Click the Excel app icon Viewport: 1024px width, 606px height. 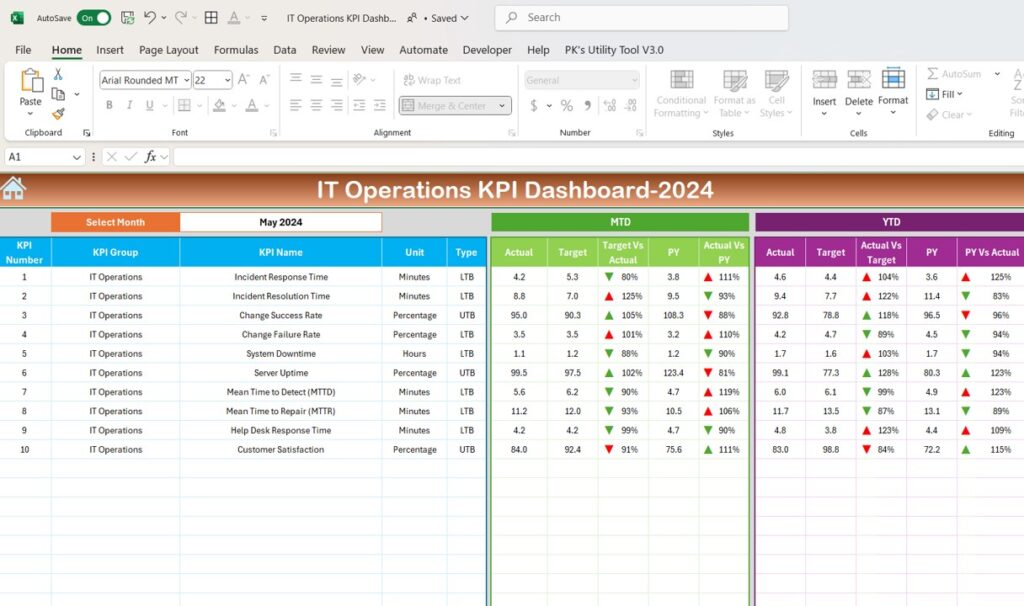17,18
